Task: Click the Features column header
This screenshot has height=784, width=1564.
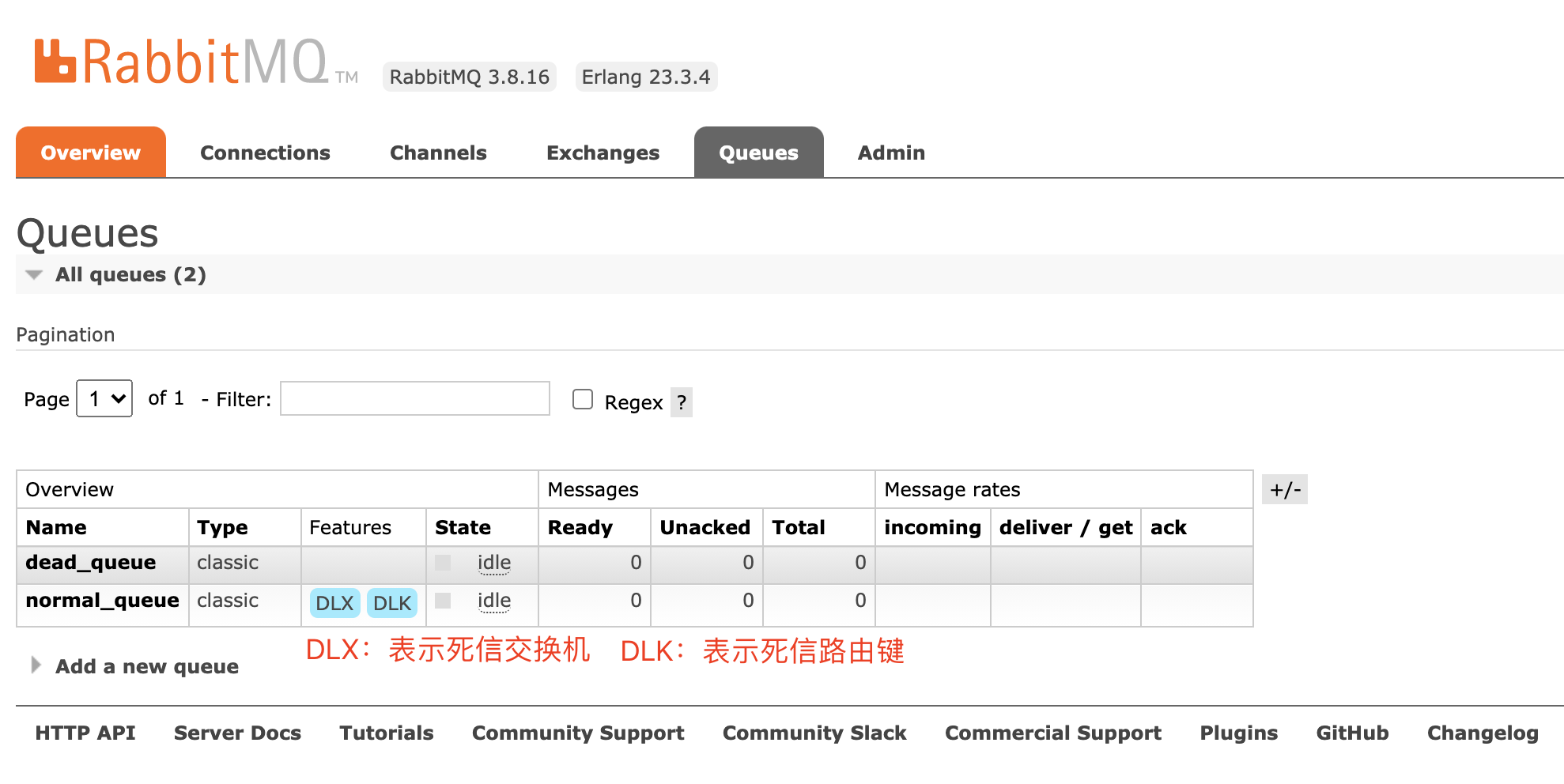Action: pos(350,527)
